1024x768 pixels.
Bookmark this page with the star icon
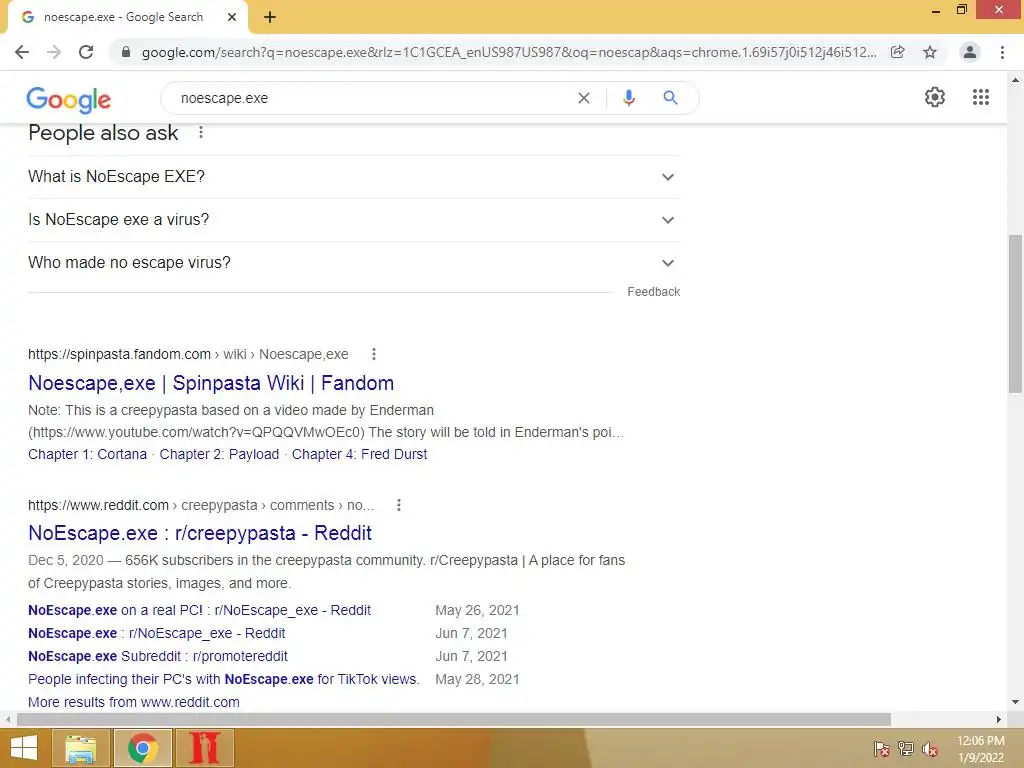930,52
